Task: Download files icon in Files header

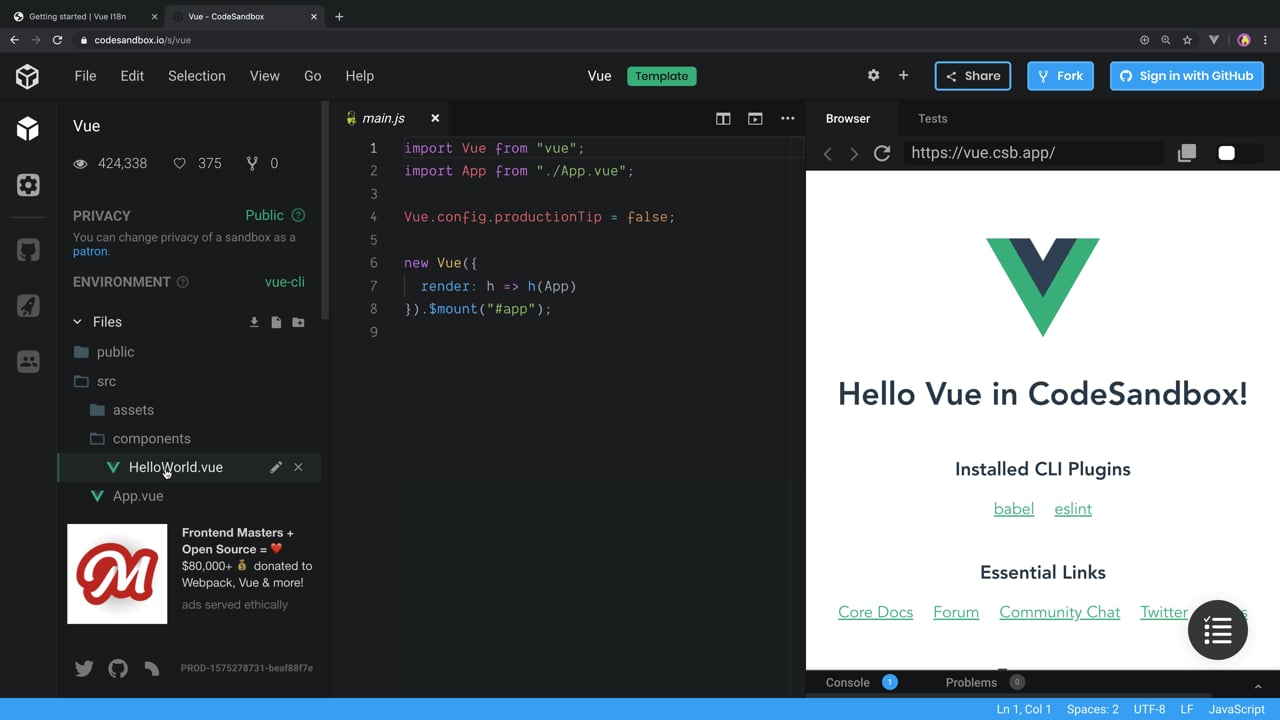Action: pyautogui.click(x=254, y=322)
